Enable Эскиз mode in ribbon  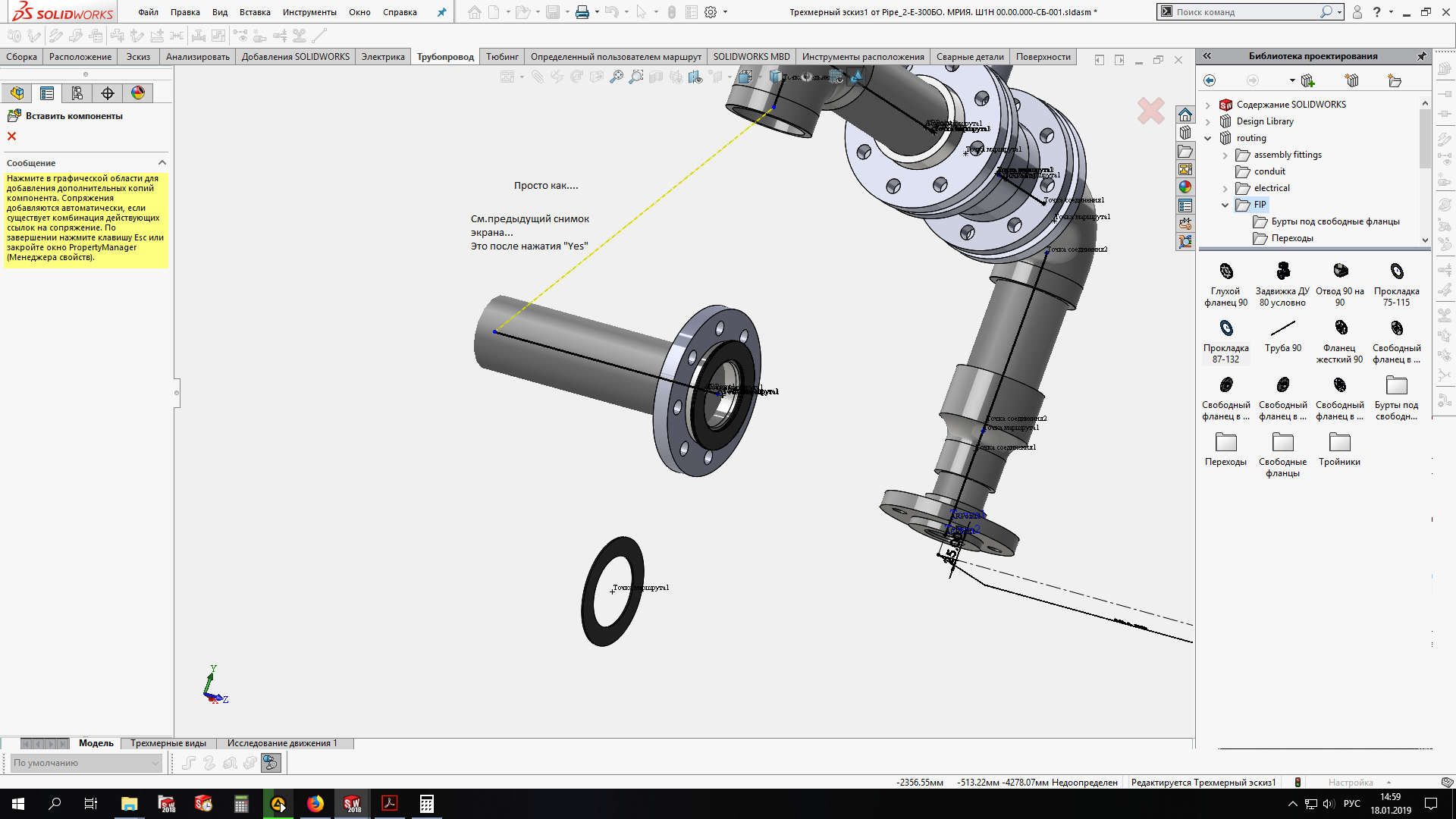click(137, 56)
